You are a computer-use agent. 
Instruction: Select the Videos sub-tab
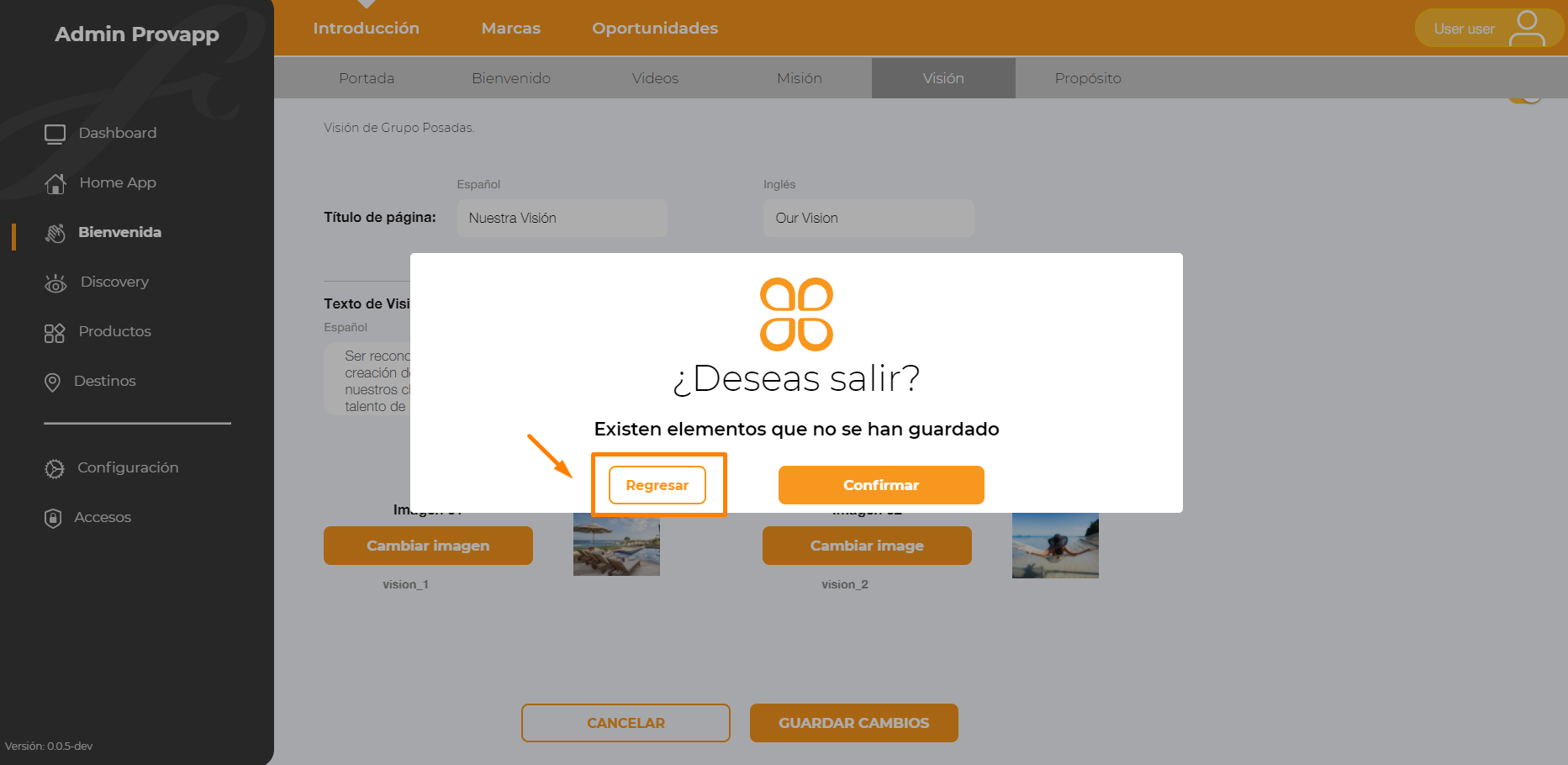click(x=655, y=78)
